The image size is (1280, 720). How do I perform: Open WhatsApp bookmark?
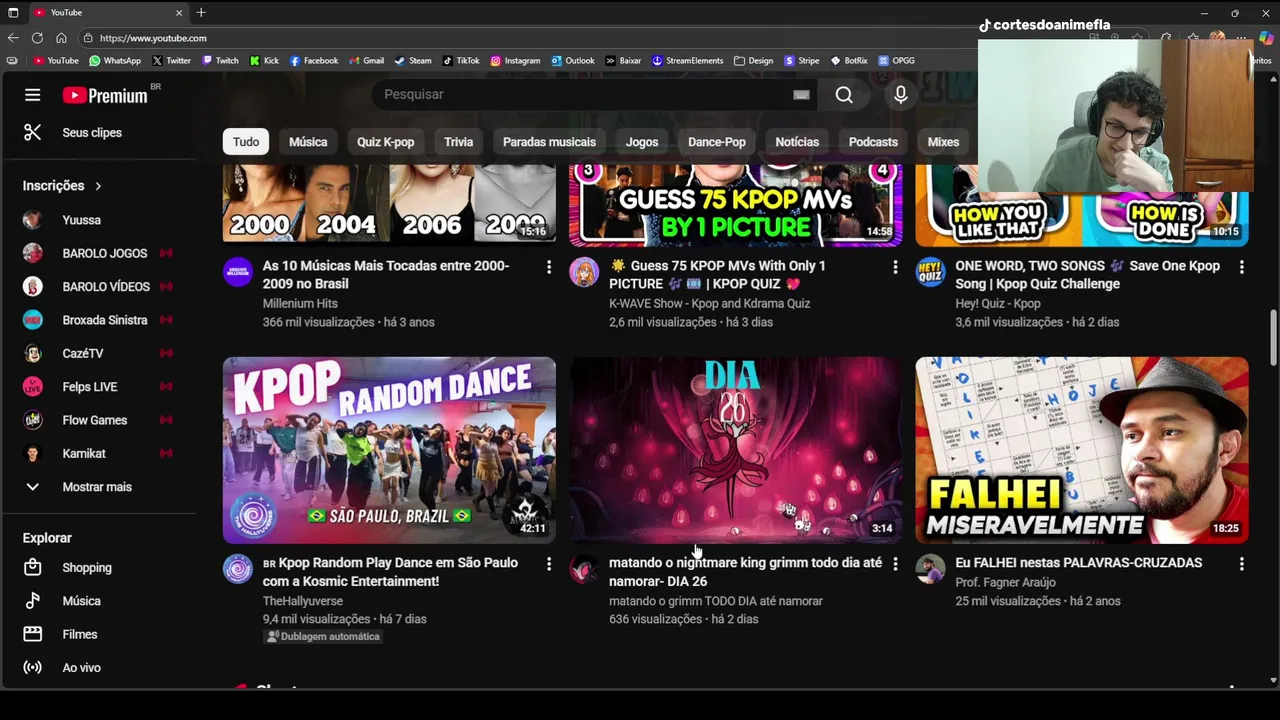coord(115,61)
